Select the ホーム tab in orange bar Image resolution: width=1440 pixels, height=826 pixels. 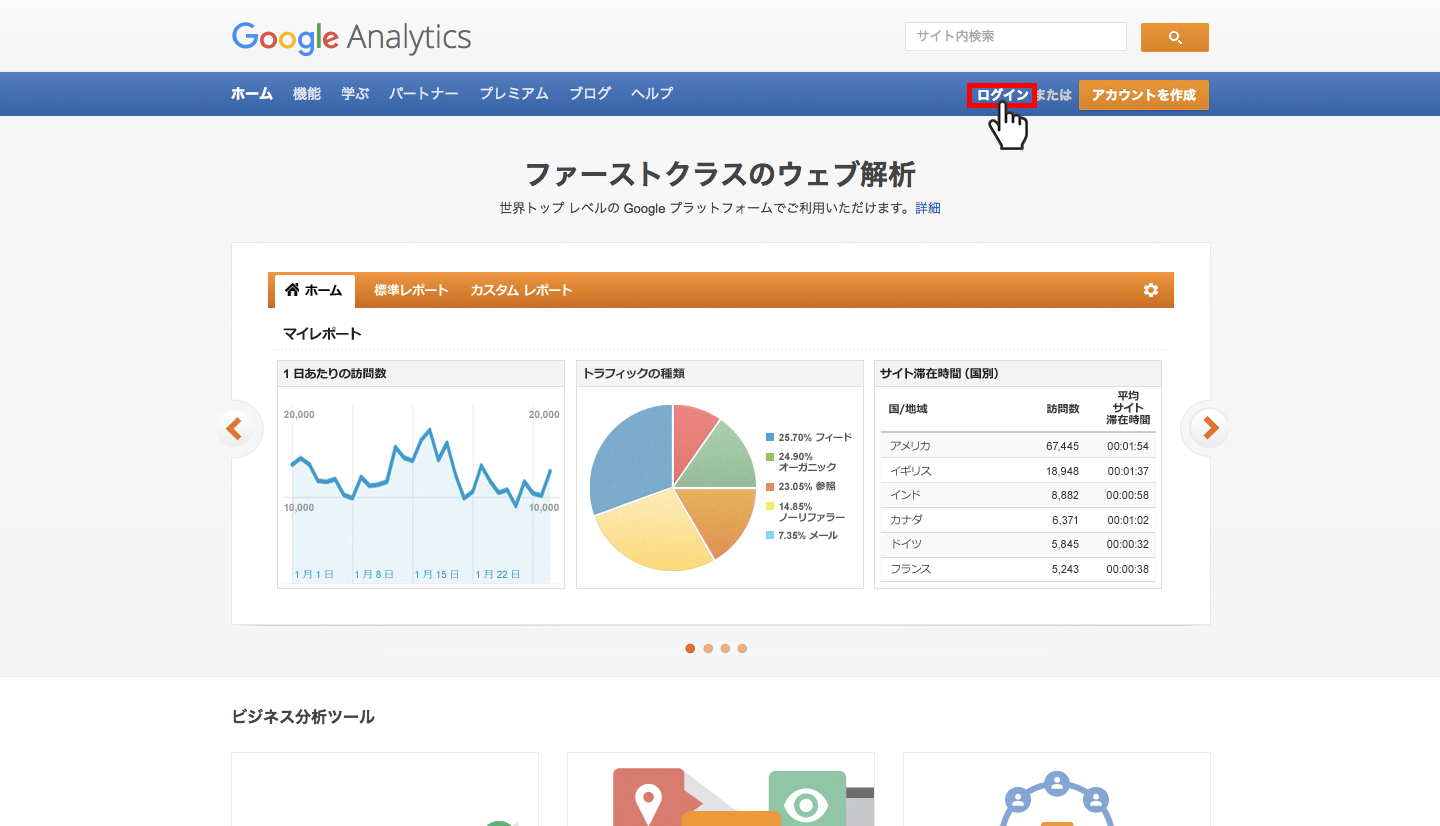click(314, 291)
